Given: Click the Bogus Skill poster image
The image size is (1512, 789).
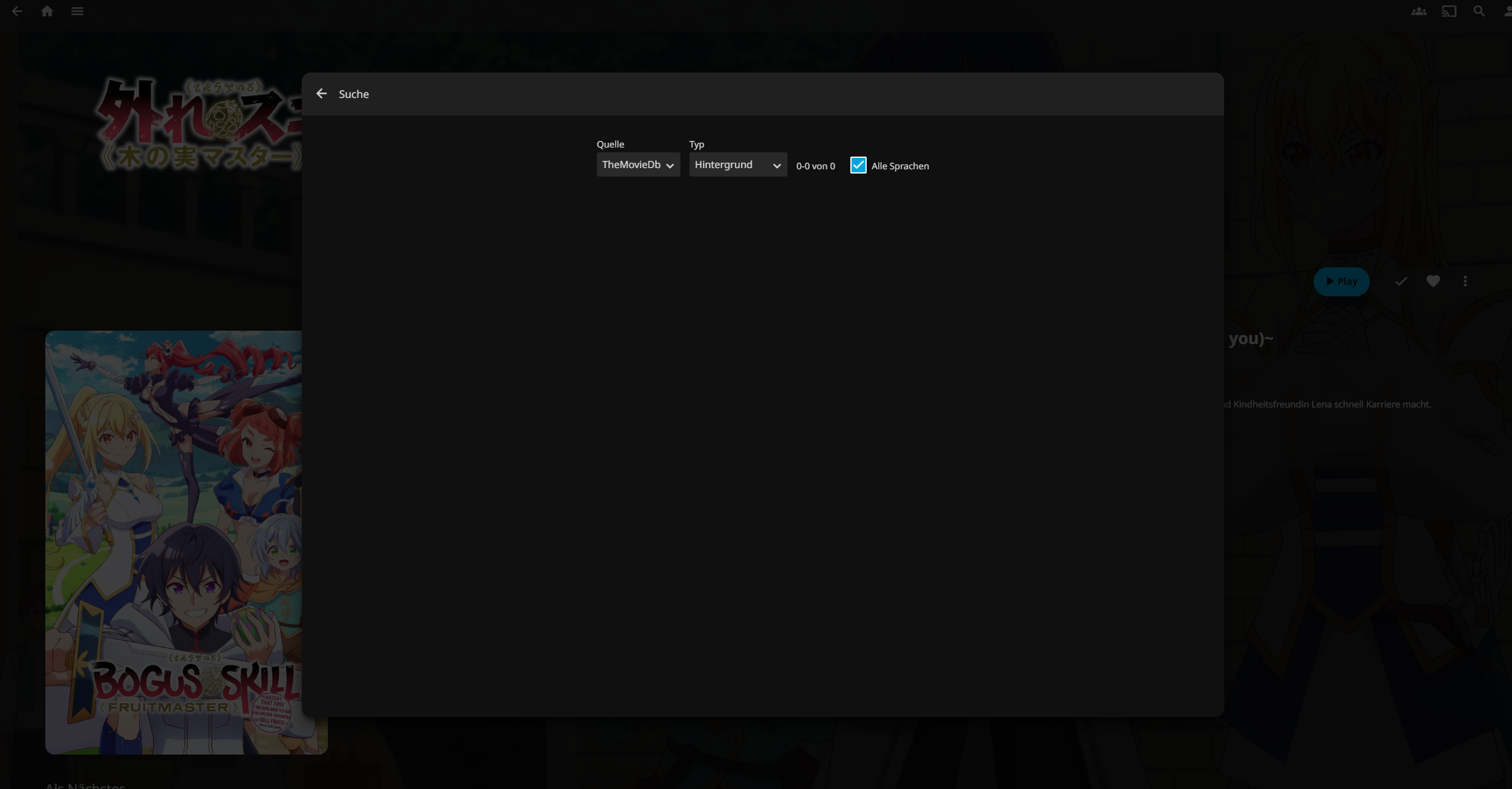Looking at the screenshot, I should coord(174,542).
